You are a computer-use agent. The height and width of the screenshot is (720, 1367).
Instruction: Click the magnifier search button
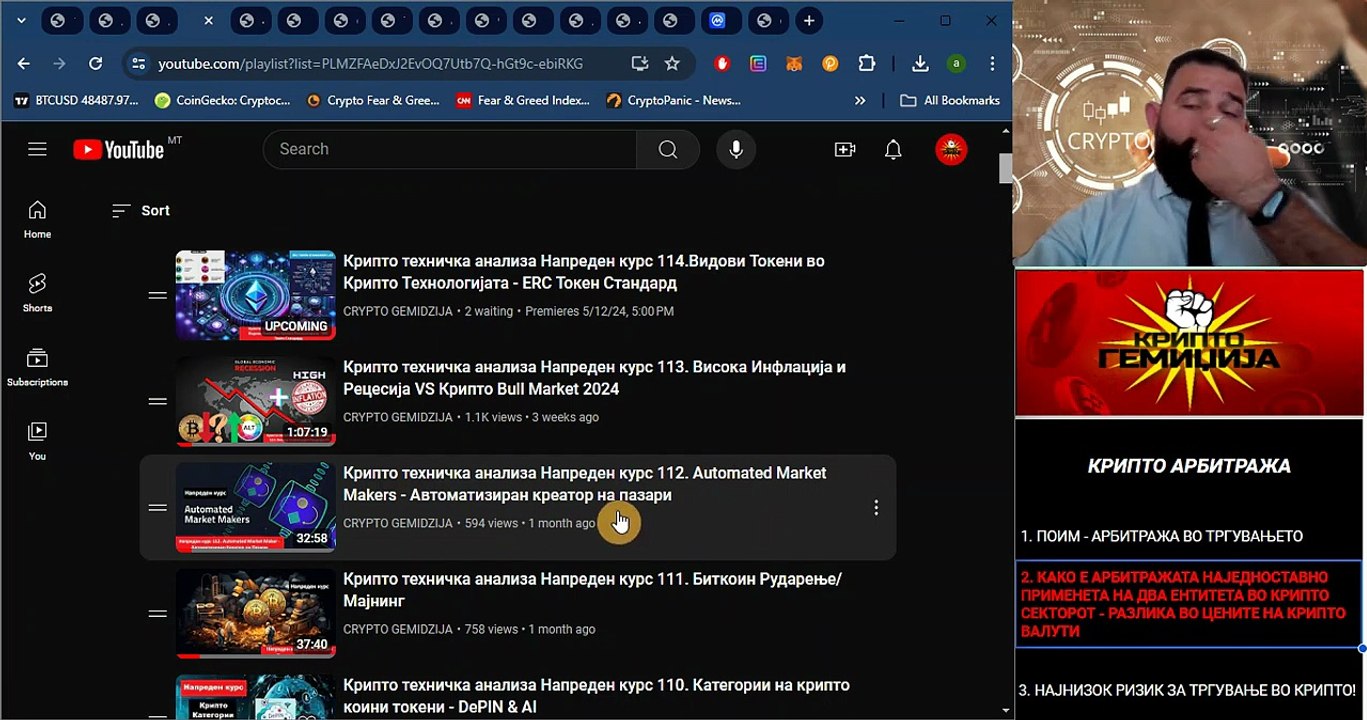pos(668,149)
